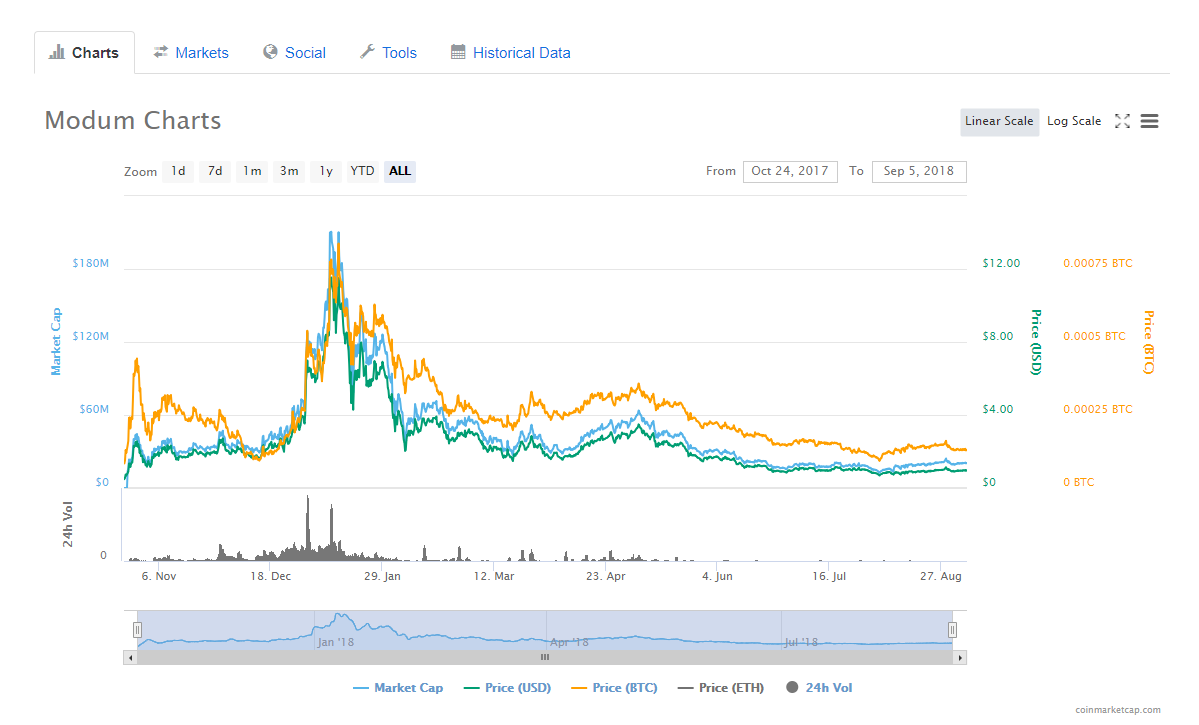Click the $120M market cap axis label
The width and height of the screenshot is (1199, 725).
[90, 336]
